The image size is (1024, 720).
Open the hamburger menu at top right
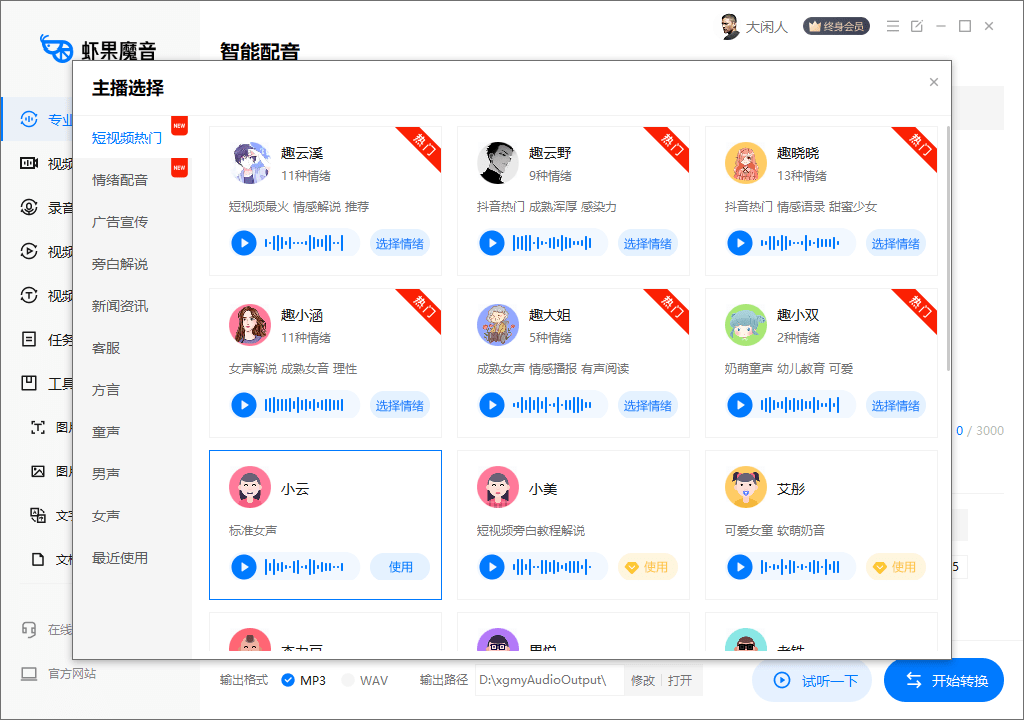tap(893, 26)
